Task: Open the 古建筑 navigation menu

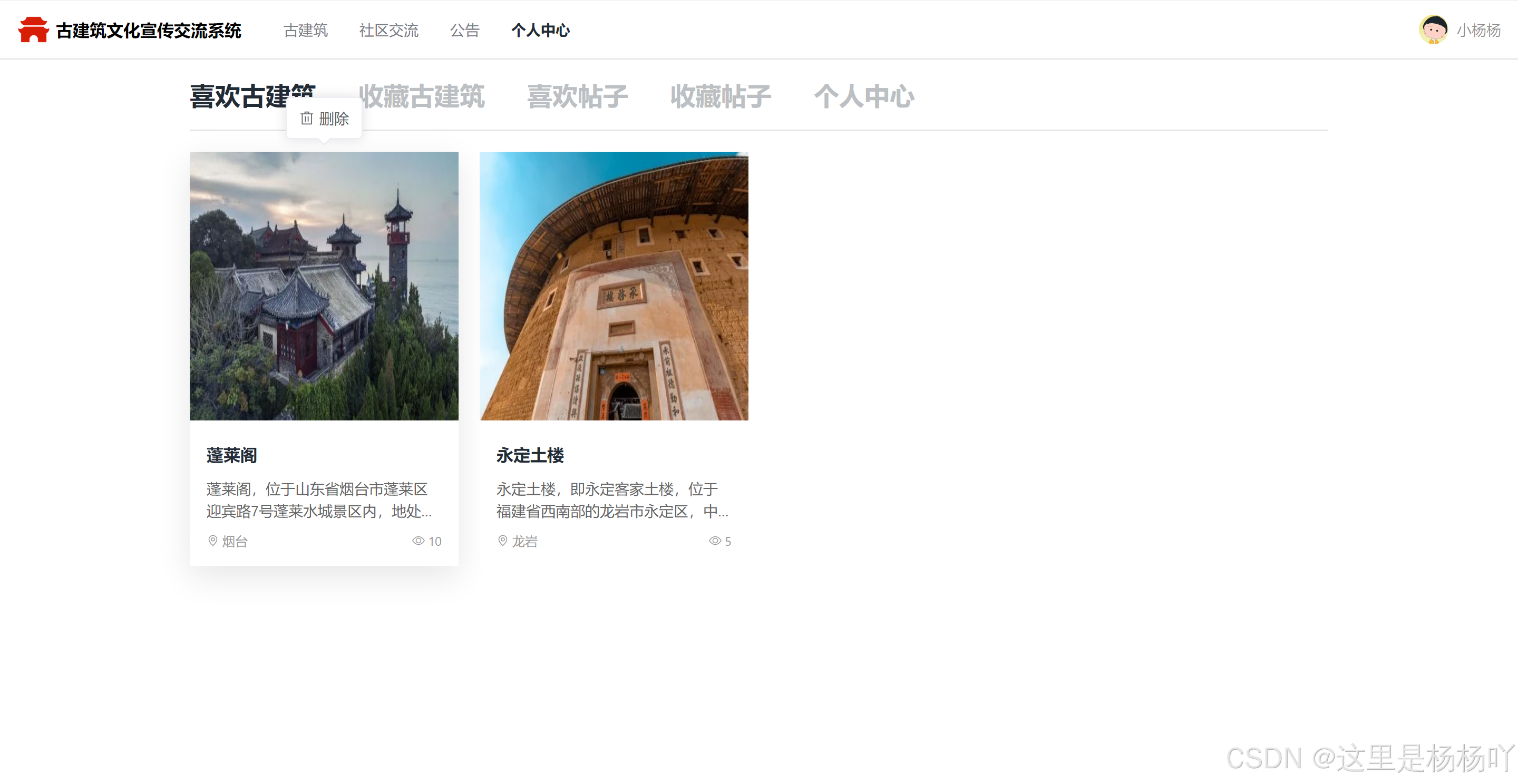Action: click(x=305, y=31)
